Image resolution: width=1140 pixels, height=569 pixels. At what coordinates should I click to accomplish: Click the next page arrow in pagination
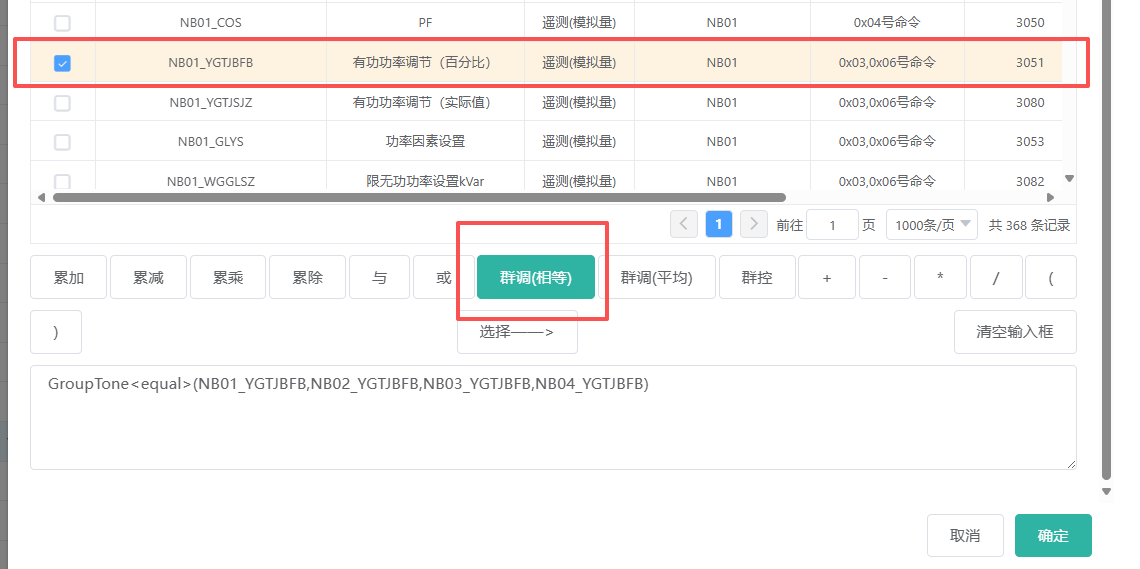754,224
